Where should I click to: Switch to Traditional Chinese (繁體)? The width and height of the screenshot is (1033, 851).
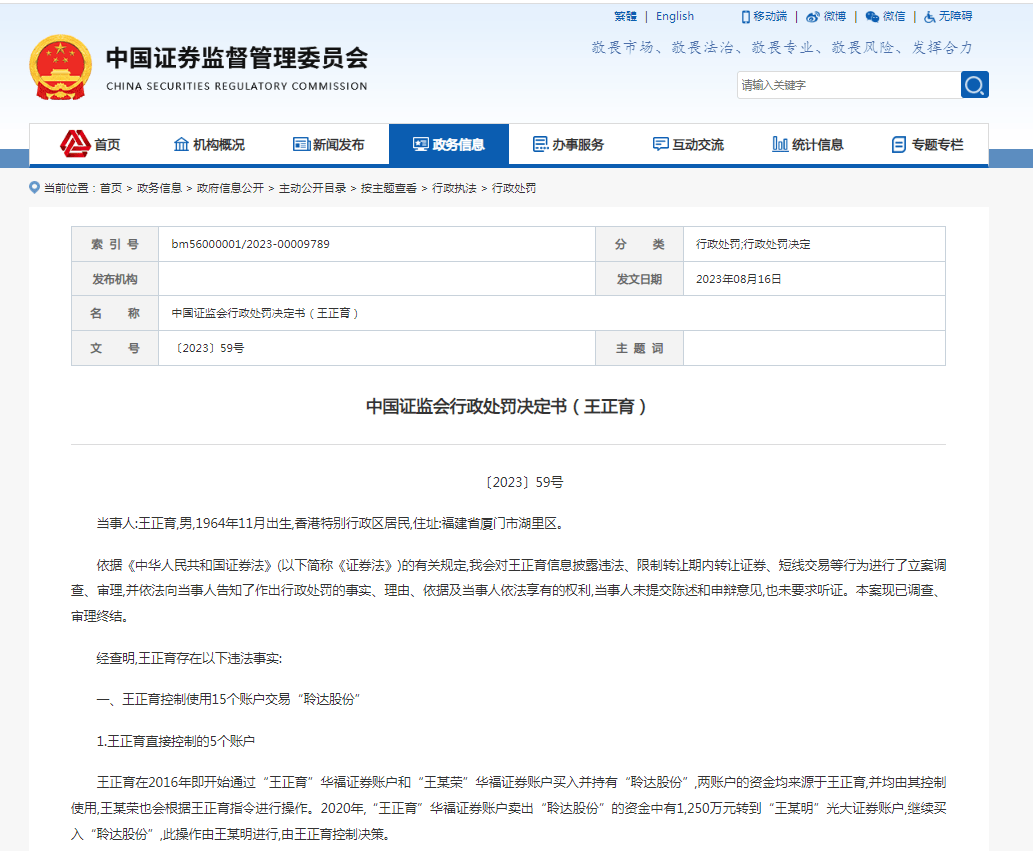pos(625,17)
